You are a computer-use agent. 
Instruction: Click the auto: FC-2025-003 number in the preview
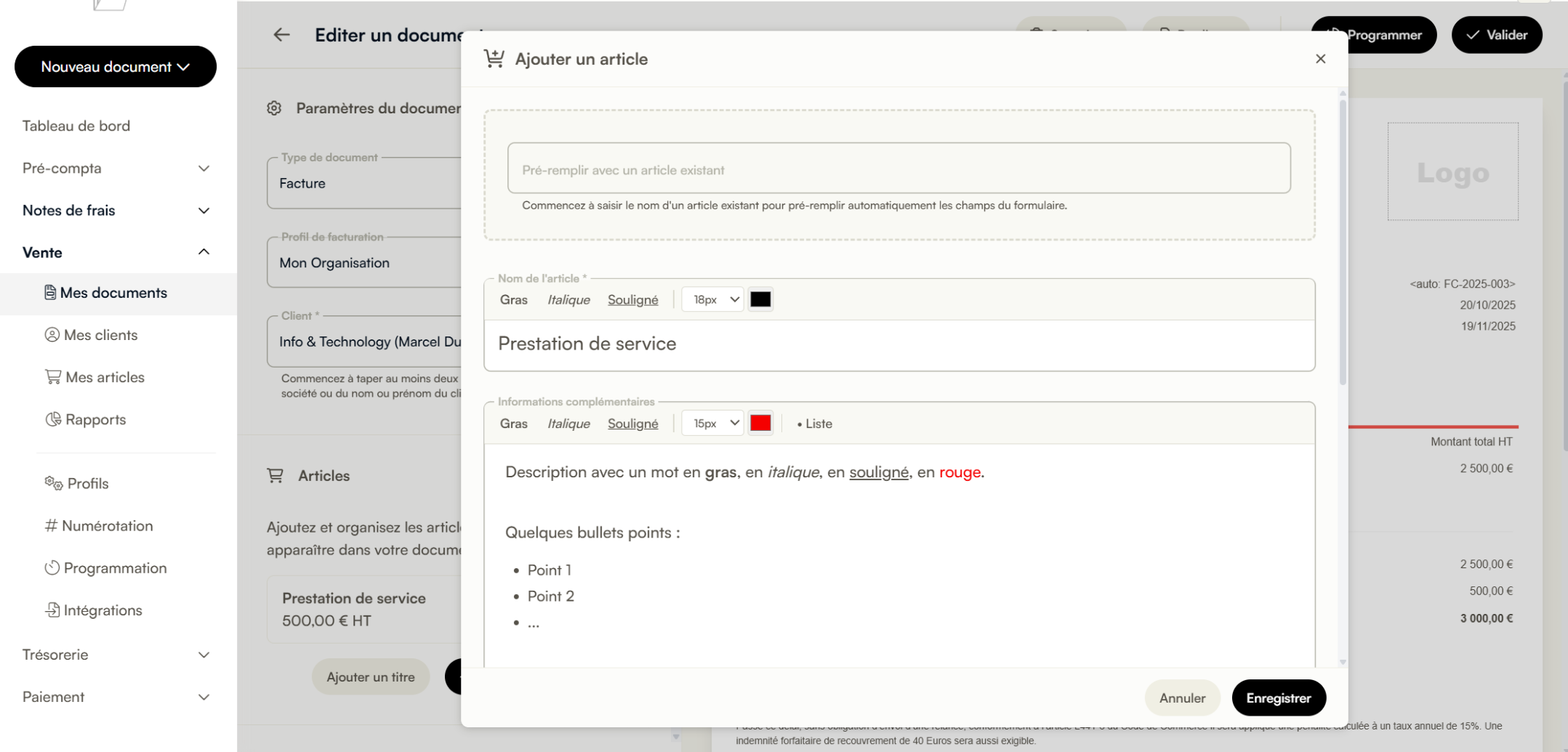click(1463, 284)
